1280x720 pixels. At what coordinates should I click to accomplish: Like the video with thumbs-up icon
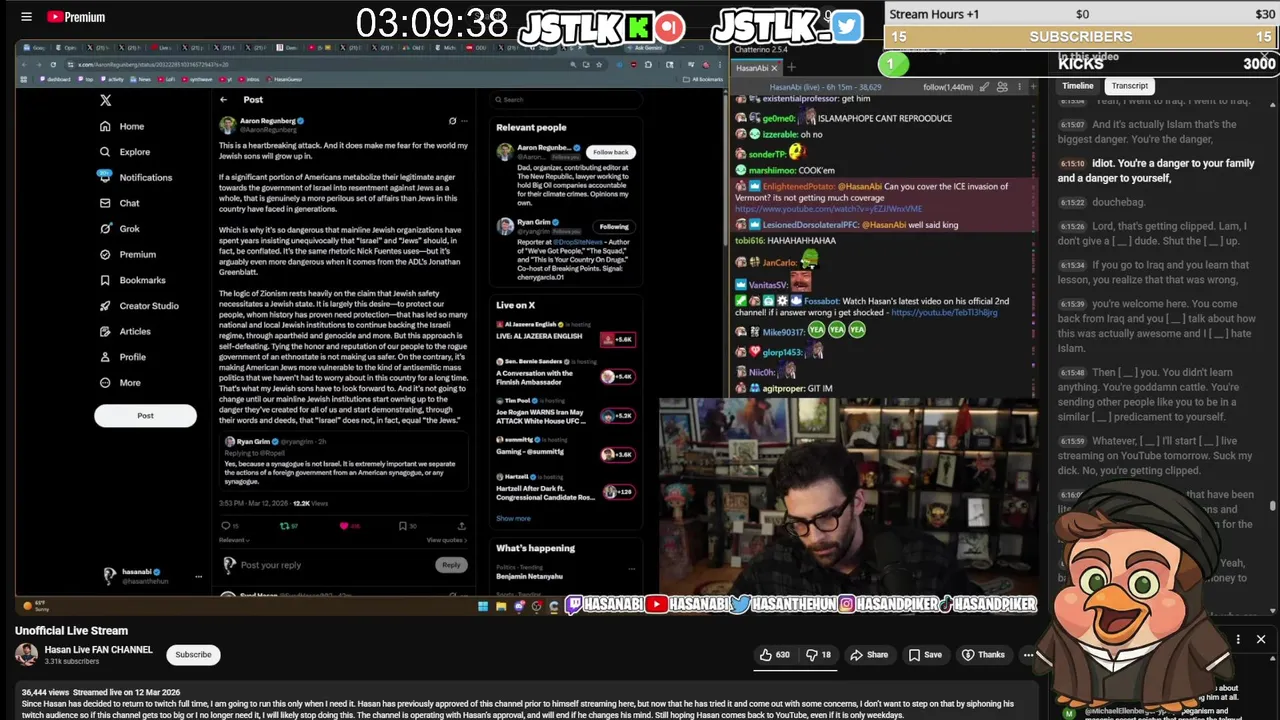click(x=775, y=655)
